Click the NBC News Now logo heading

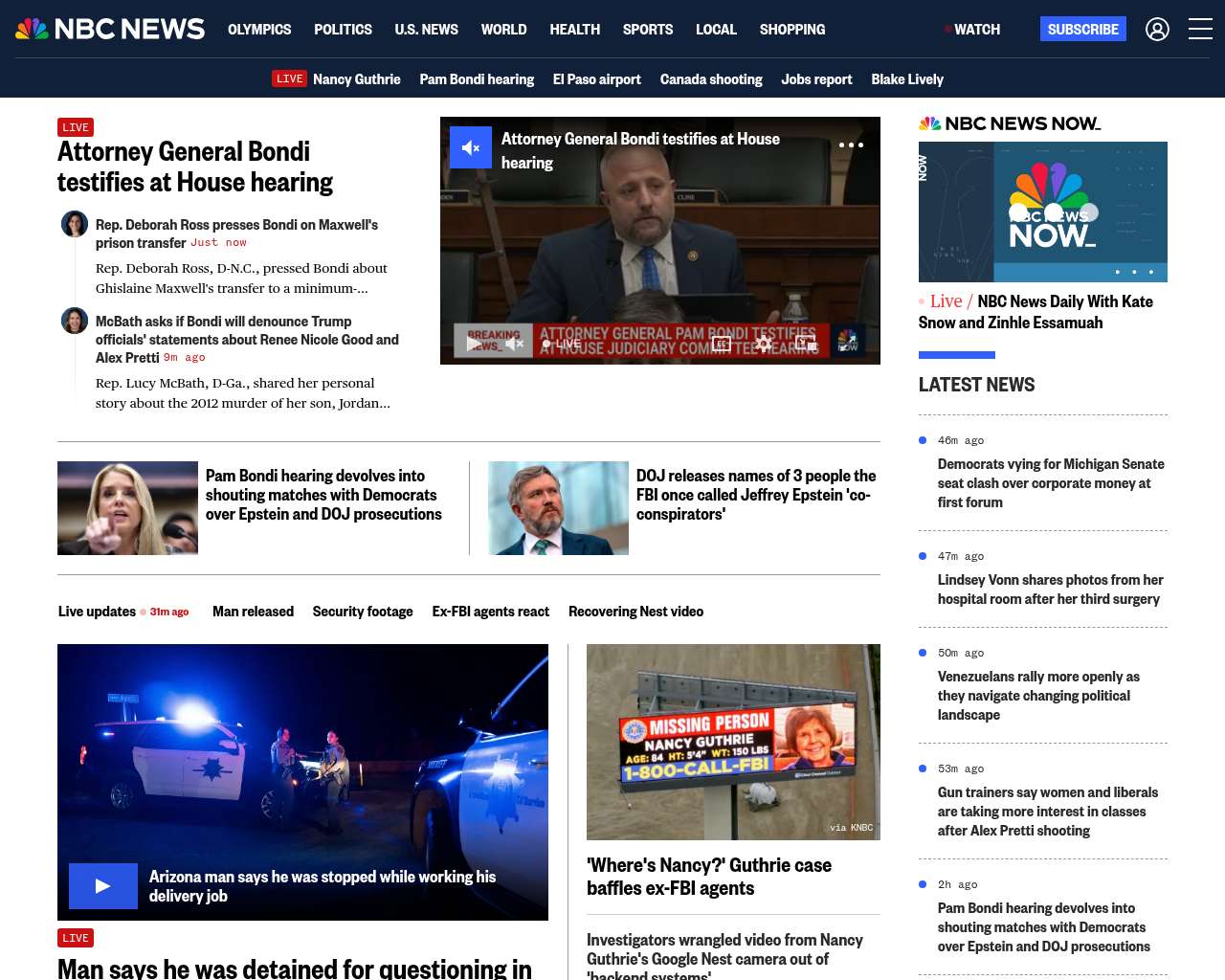[1010, 123]
